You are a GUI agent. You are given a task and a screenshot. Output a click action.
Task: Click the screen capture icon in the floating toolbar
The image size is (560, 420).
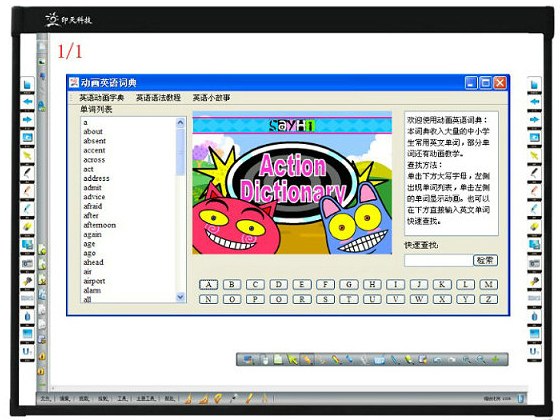pos(422,359)
